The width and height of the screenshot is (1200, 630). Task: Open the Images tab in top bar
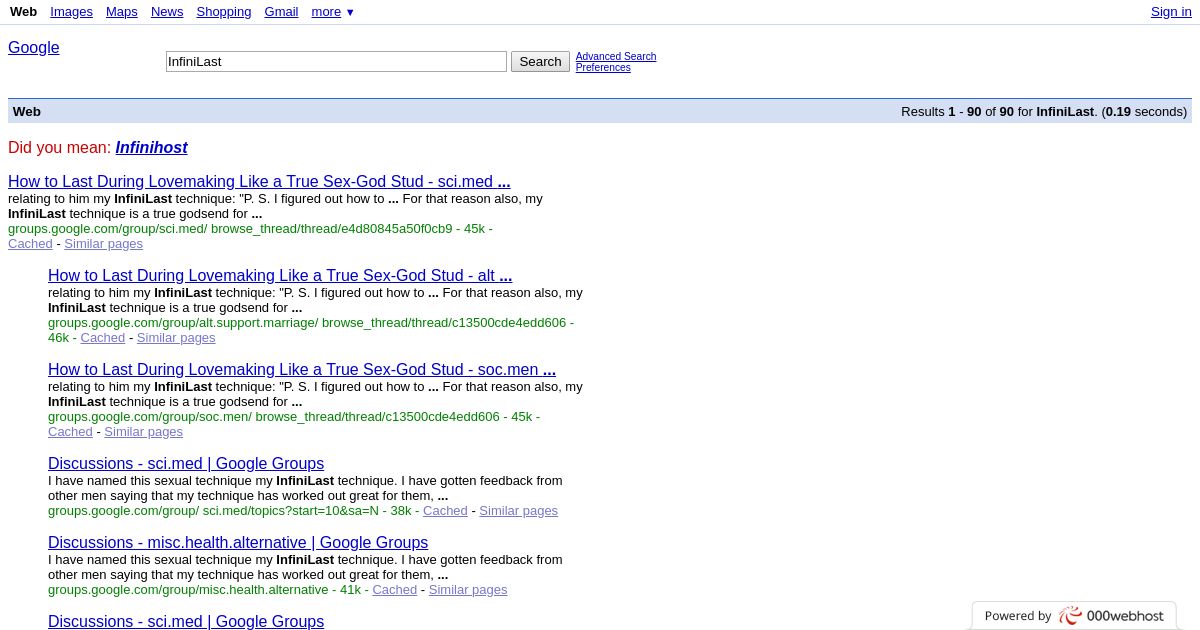[71, 12]
